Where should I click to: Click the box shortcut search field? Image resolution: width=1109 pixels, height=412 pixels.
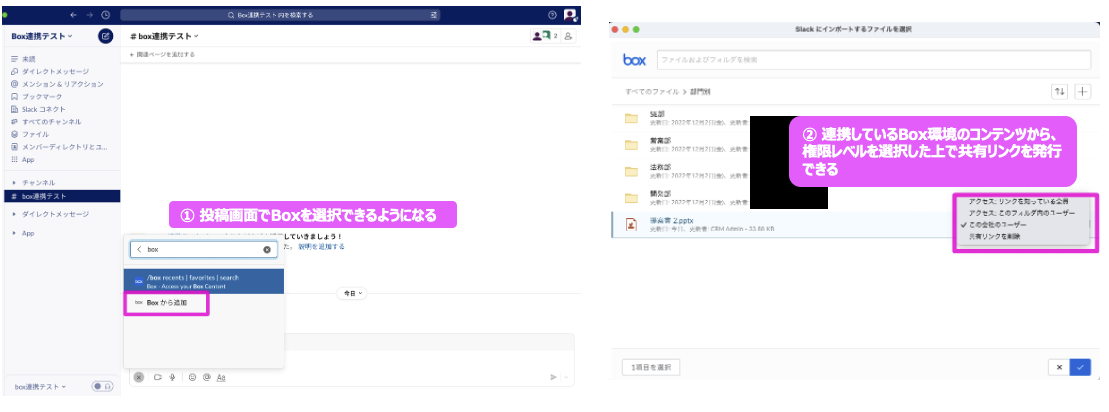[x=203, y=249]
